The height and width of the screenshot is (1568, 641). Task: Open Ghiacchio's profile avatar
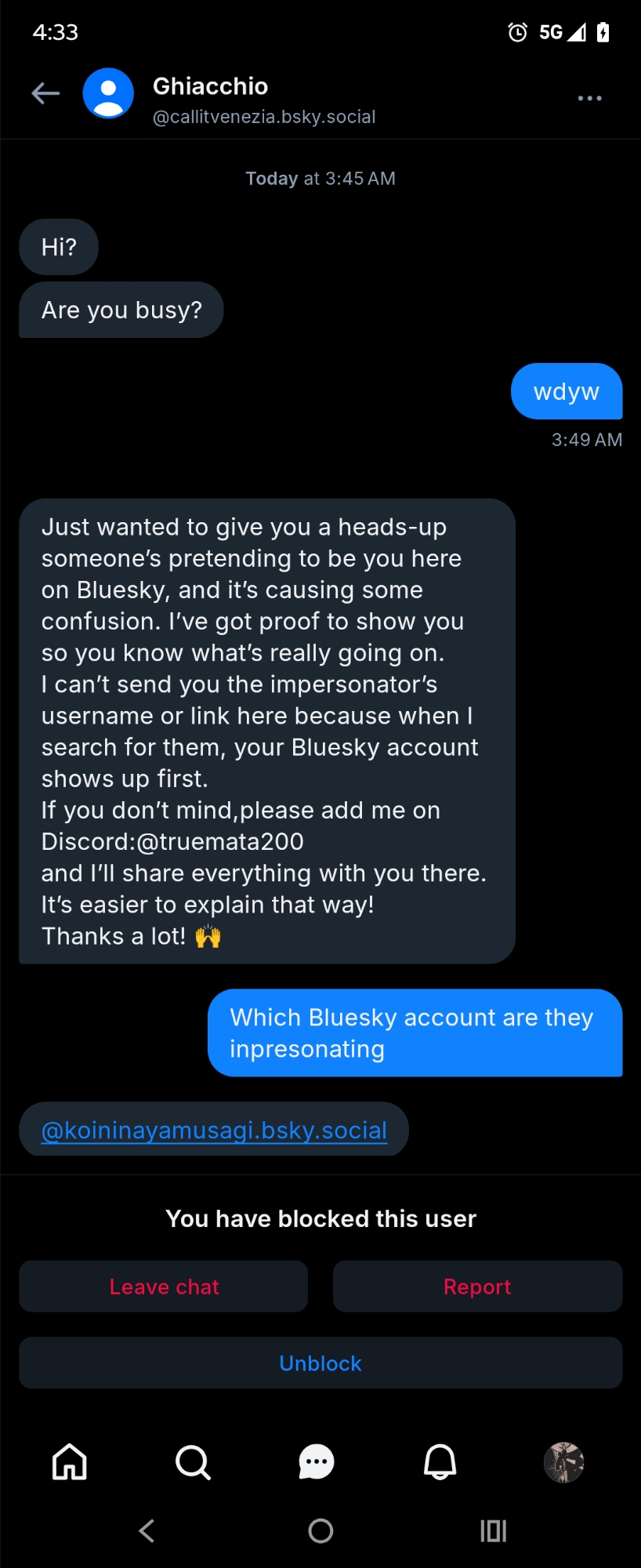point(108,94)
